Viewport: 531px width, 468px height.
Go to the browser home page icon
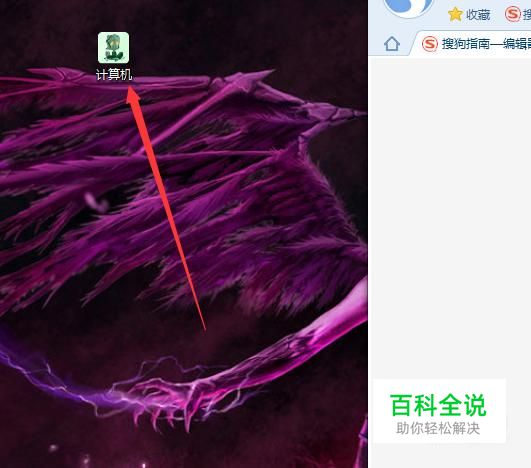392,44
